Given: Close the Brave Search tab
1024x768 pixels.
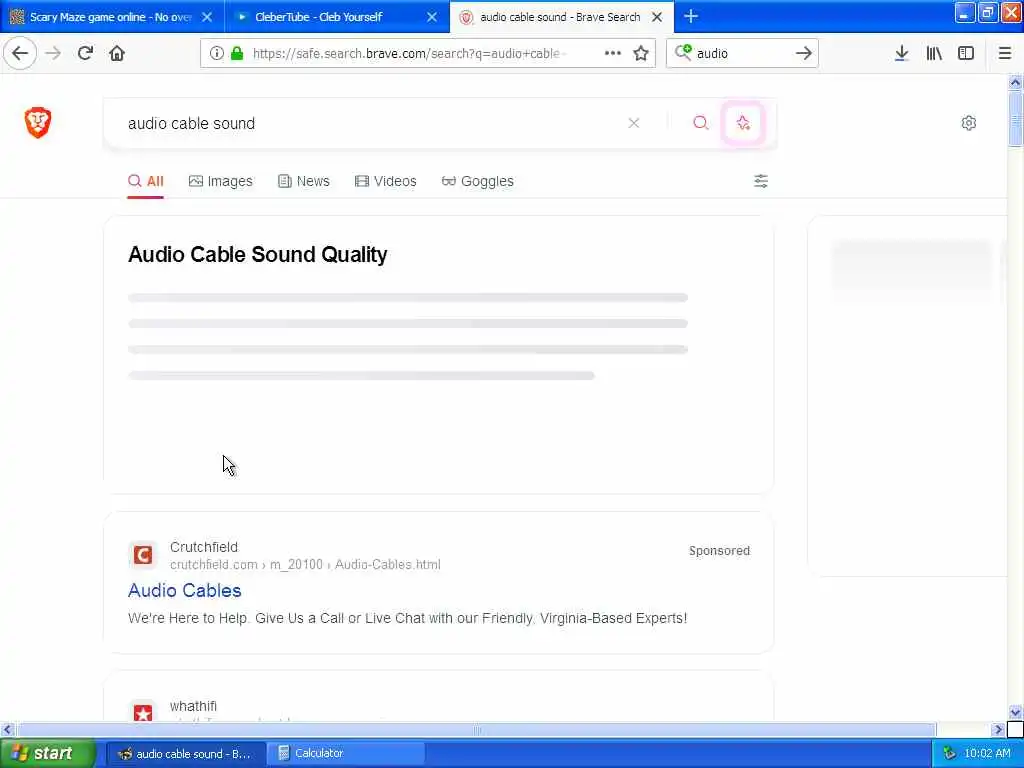Looking at the screenshot, I should tap(658, 17).
